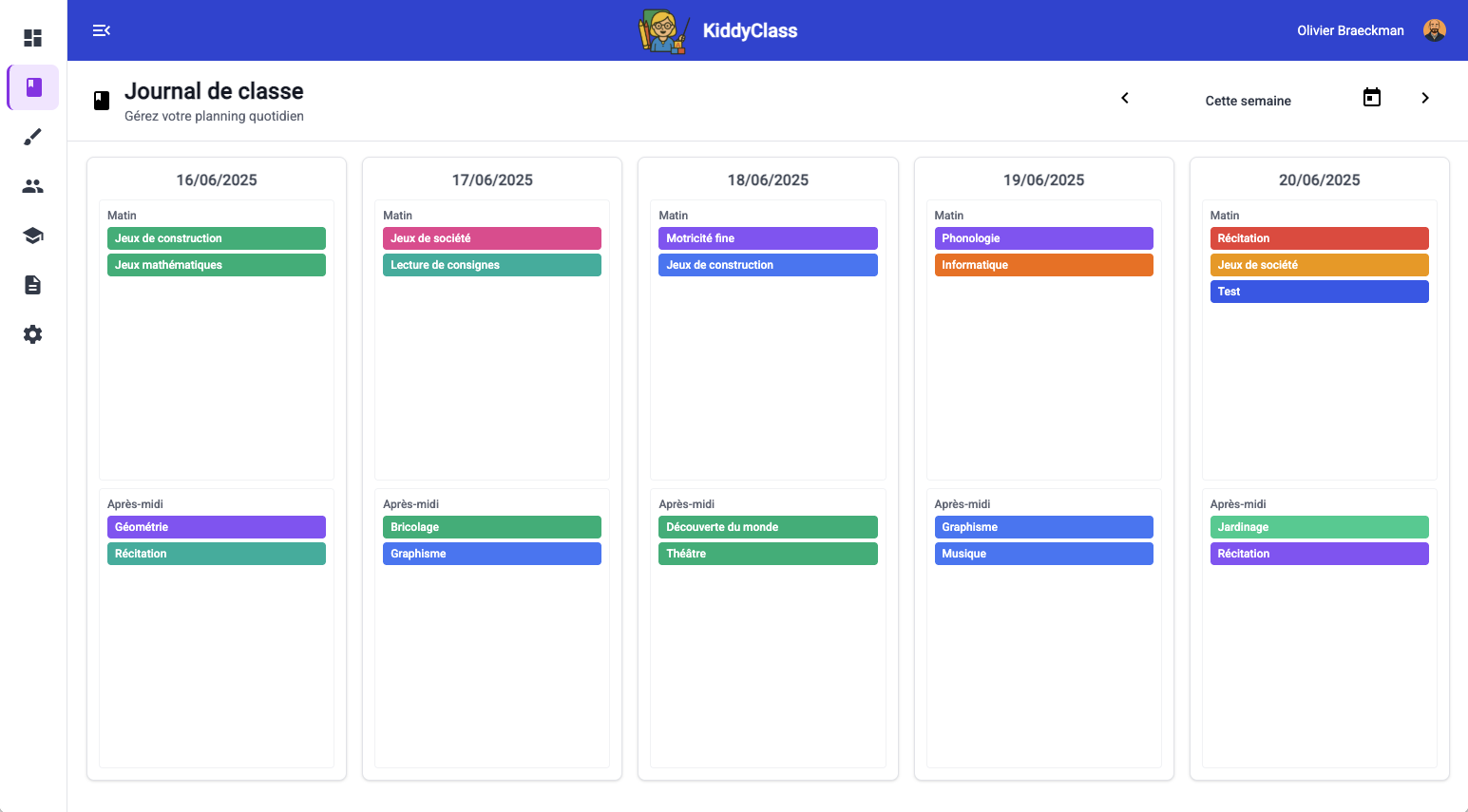Open 20/06 morning 'Jeux de société'
The height and width of the screenshot is (812, 1468).
(1319, 265)
